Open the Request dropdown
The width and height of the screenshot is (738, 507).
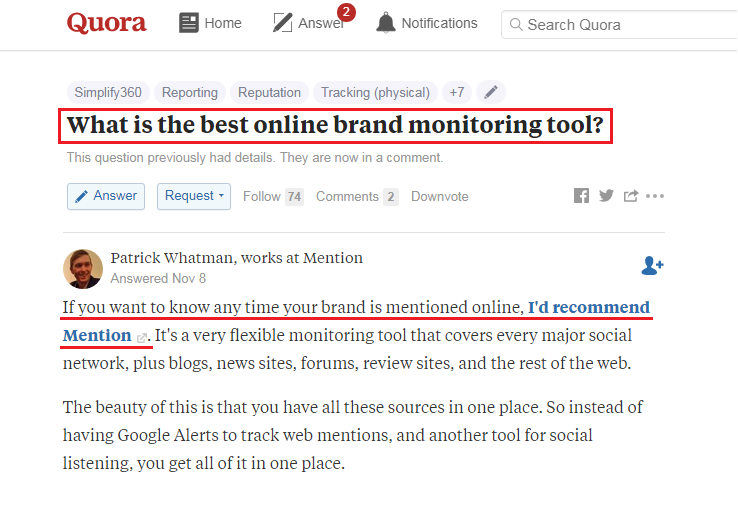[x=194, y=196]
